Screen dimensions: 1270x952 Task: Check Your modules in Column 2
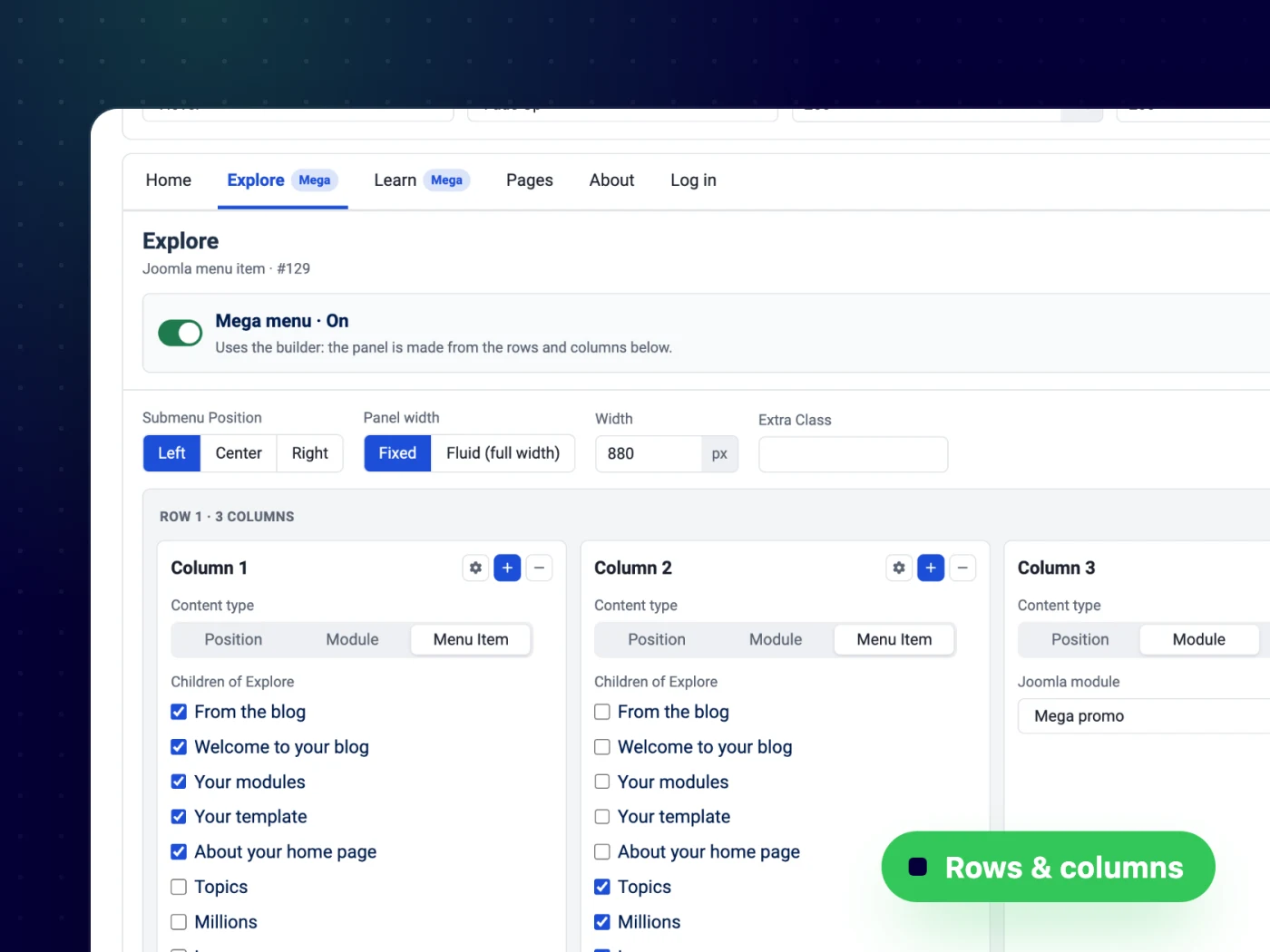coord(602,782)
